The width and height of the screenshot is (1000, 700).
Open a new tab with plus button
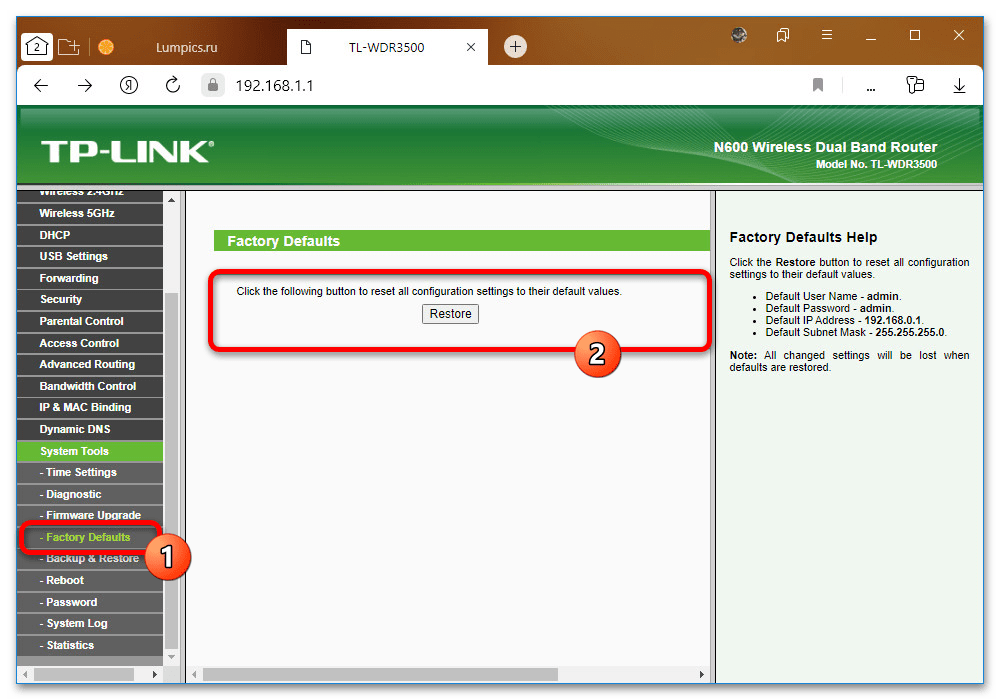515,46
